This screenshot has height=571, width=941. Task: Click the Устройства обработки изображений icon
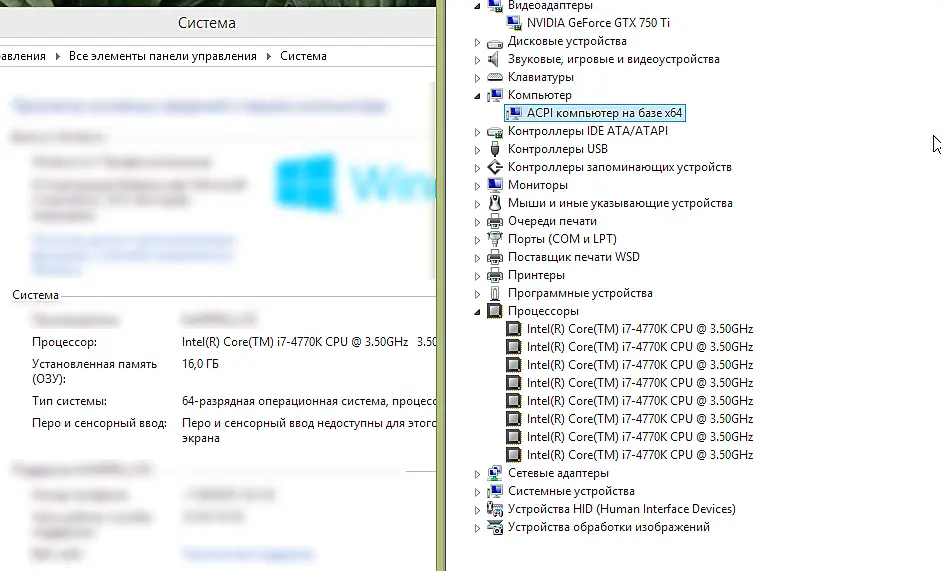pos(495,527)
